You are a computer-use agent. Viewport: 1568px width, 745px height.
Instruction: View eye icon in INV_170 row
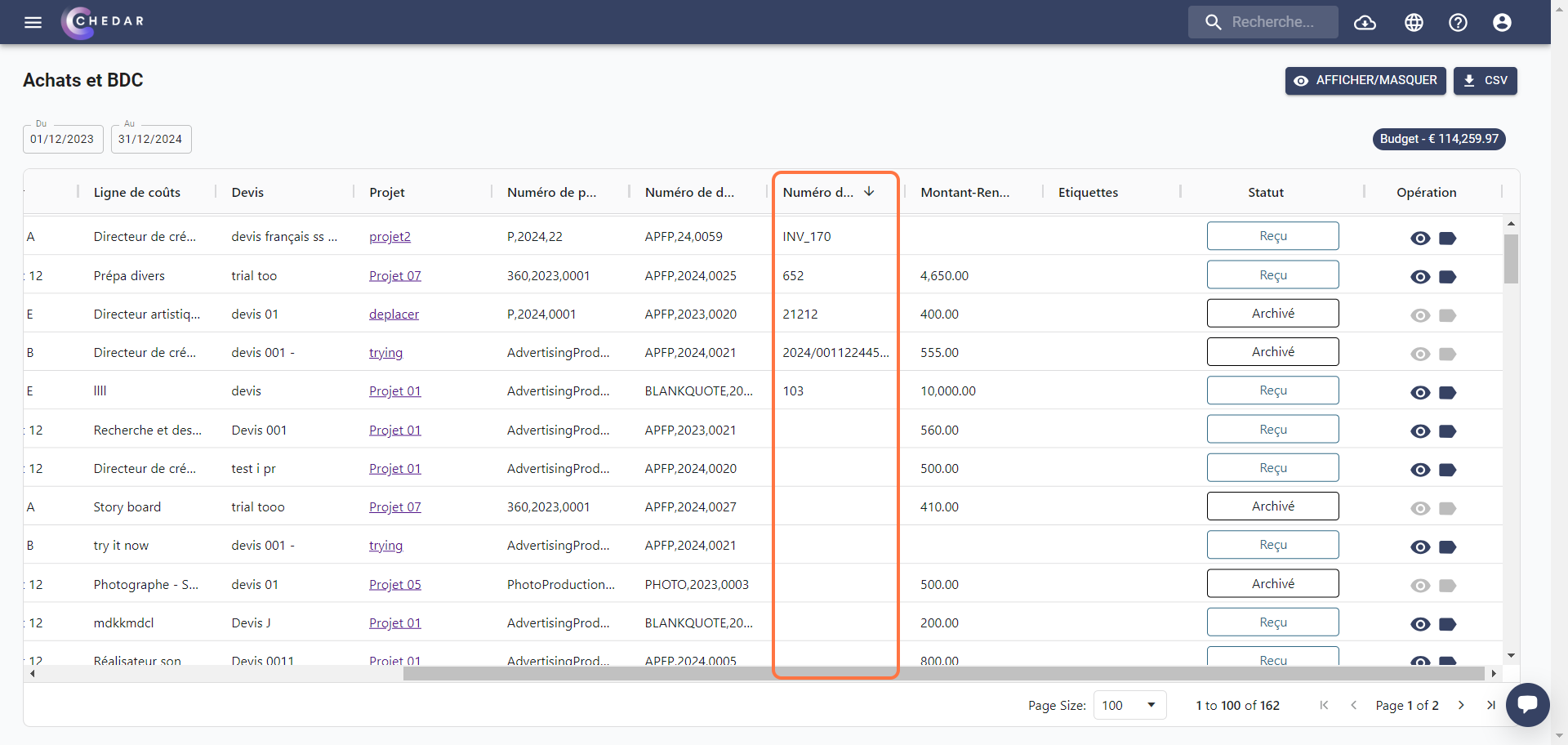point(1420,239)
